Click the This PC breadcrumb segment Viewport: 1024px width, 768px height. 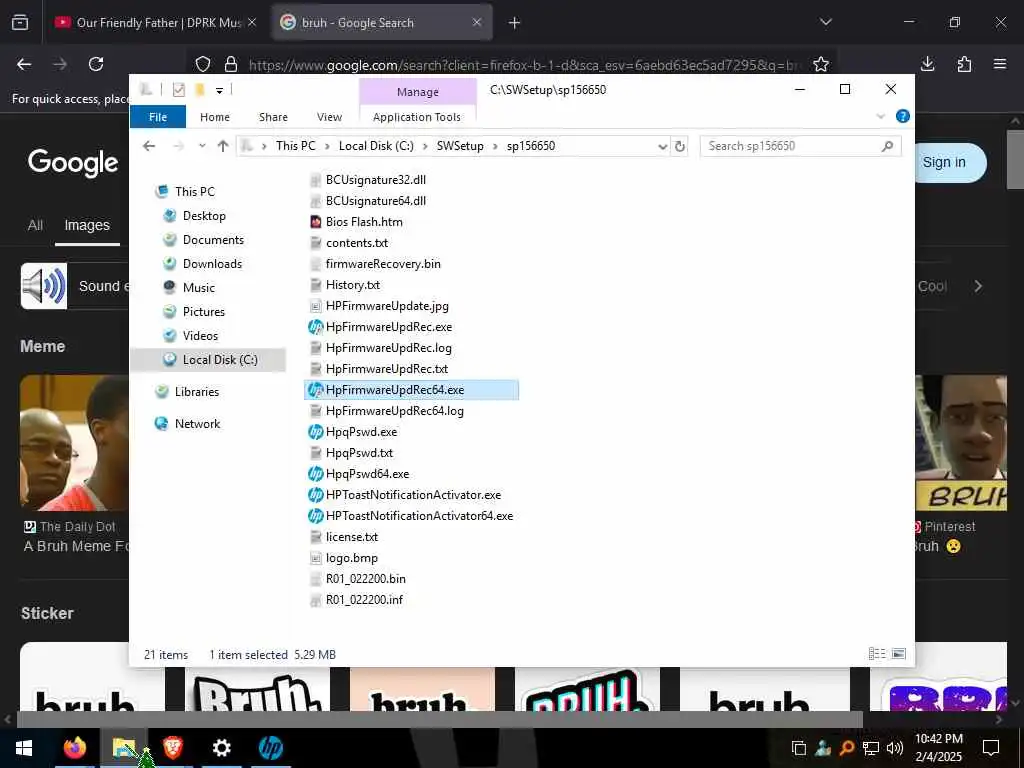pyautogui.click(x=295, y=146)
